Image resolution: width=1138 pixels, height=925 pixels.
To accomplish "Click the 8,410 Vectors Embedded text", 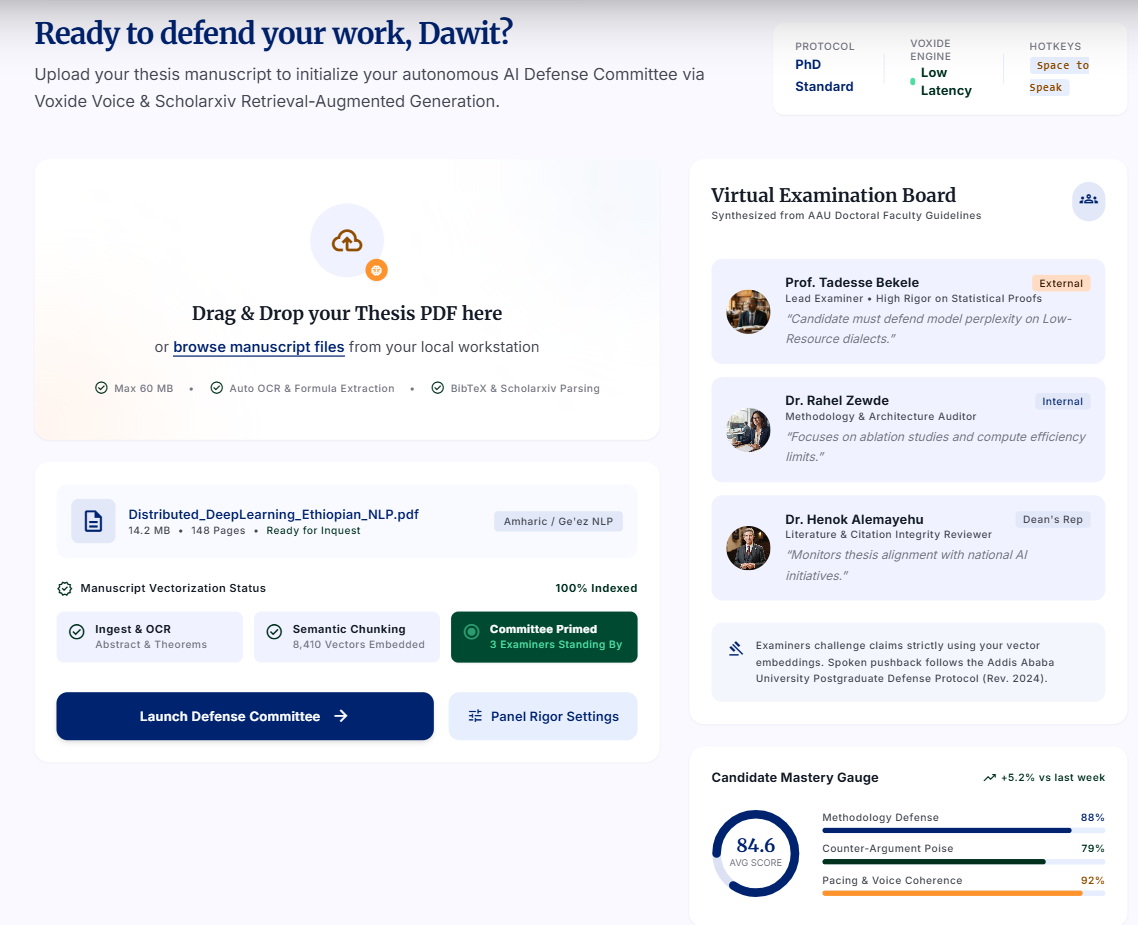I will point(359,644).
